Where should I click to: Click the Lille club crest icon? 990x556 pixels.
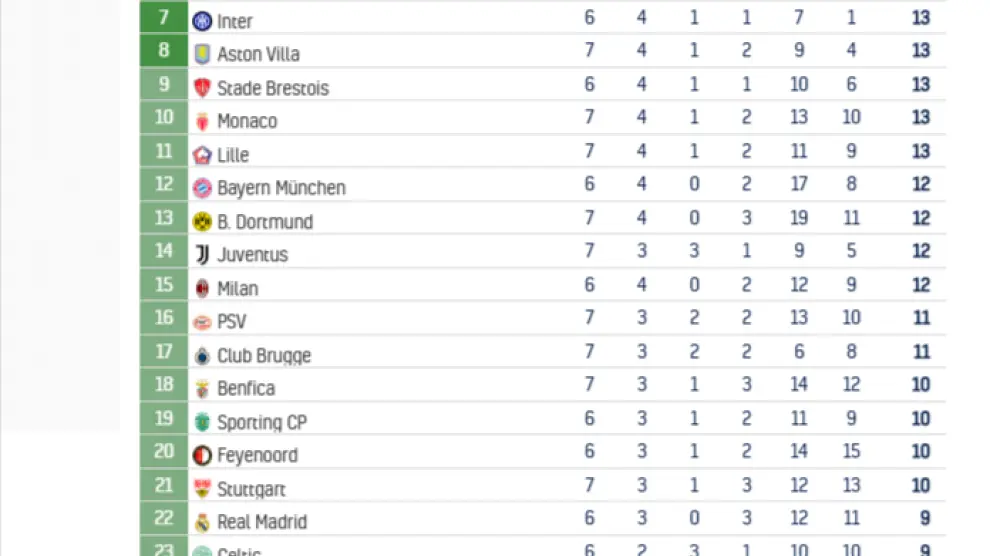pyautogui.click(x=202, y=155)
